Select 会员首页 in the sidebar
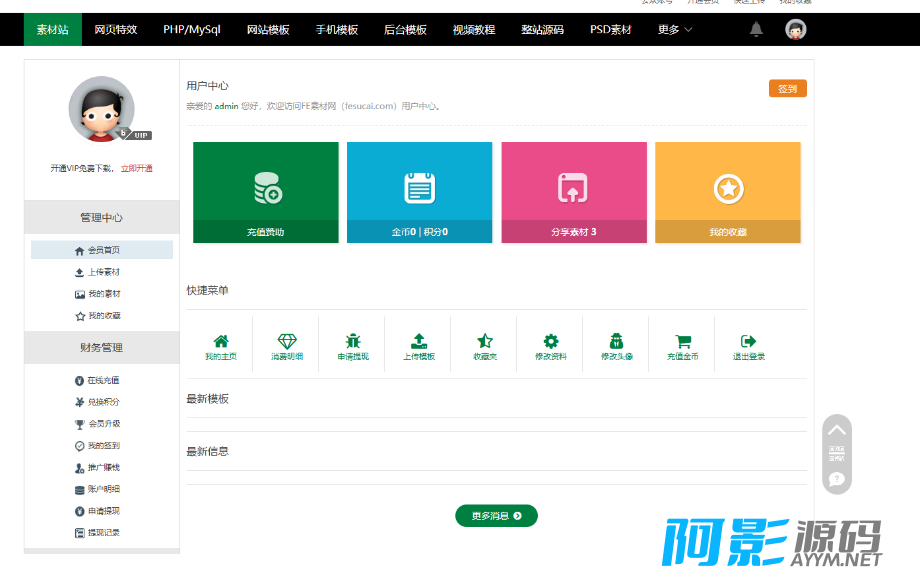Viewport: 920px width, 584px height. click(102, 250)
